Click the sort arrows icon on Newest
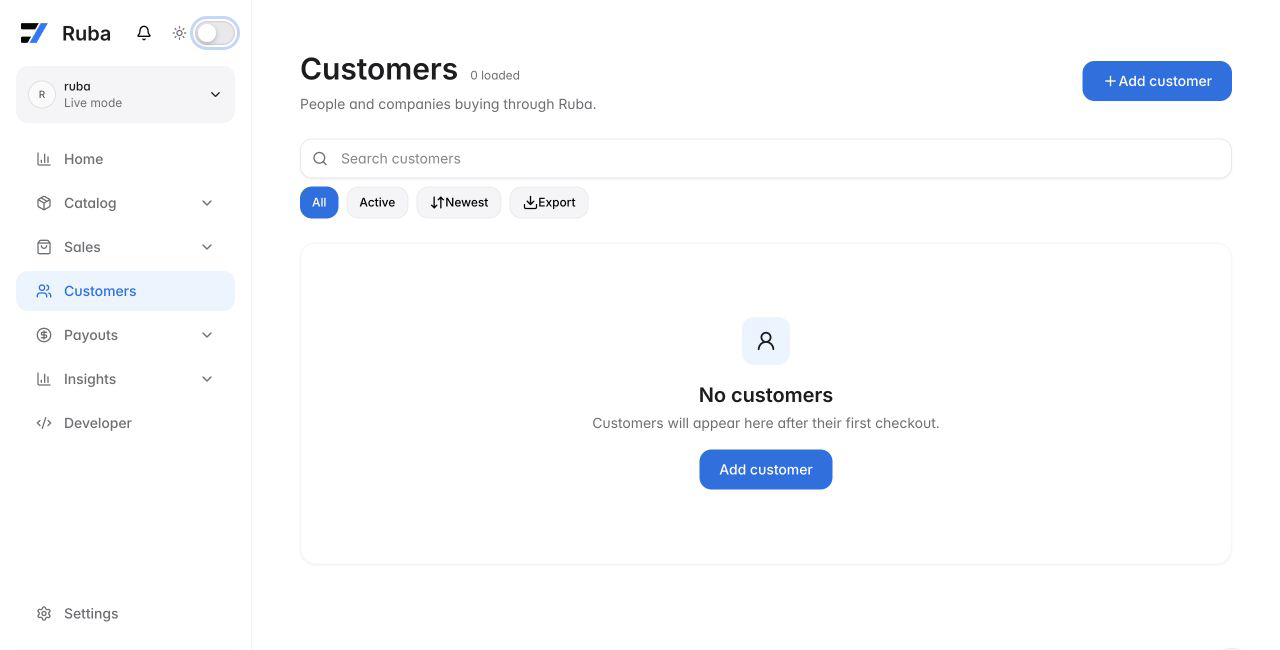 pos(437,203)
